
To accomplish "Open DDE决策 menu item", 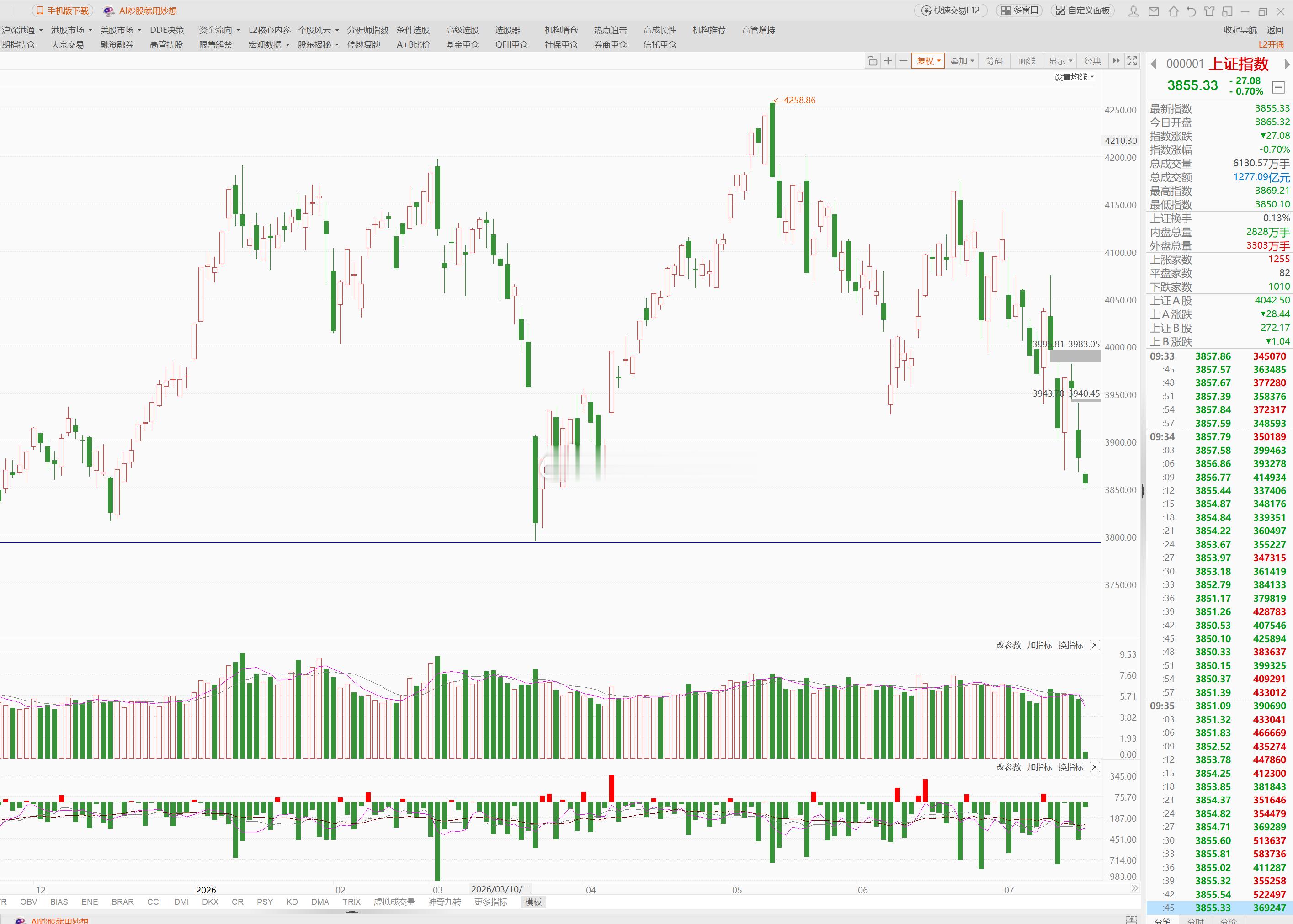I will tap(167, 30).
